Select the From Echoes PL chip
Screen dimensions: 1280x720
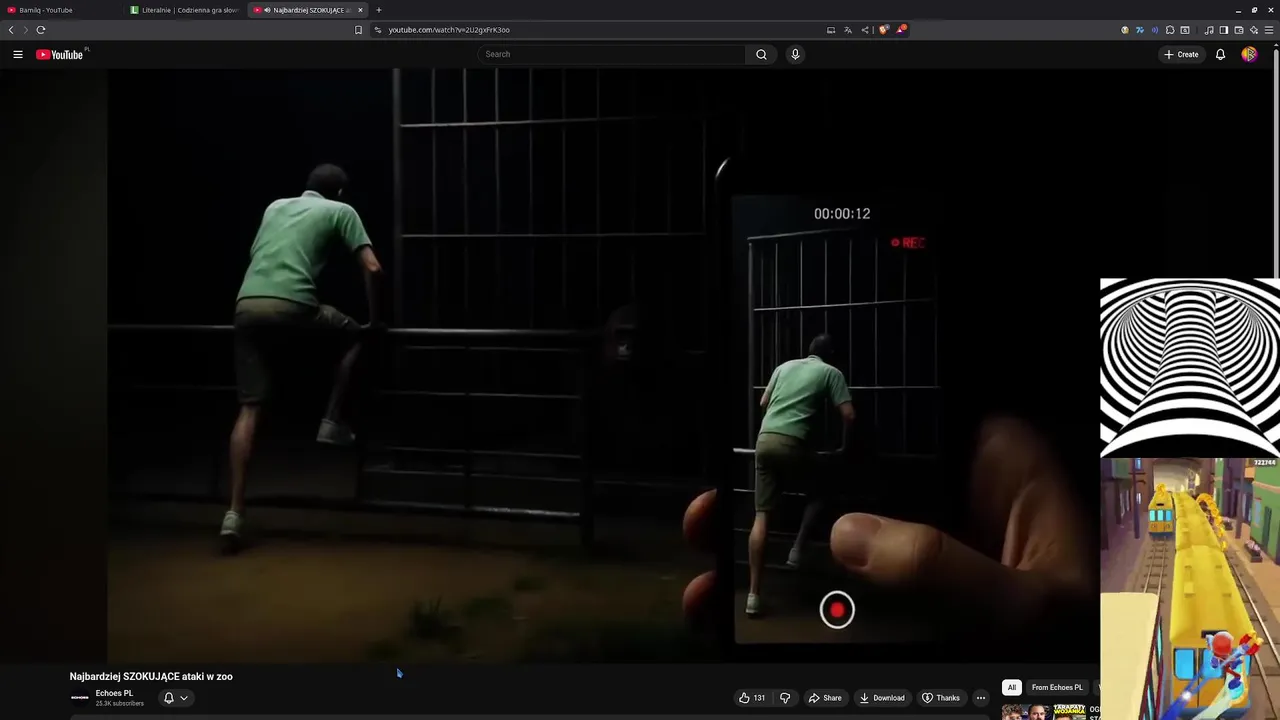tap(1057, 687)
